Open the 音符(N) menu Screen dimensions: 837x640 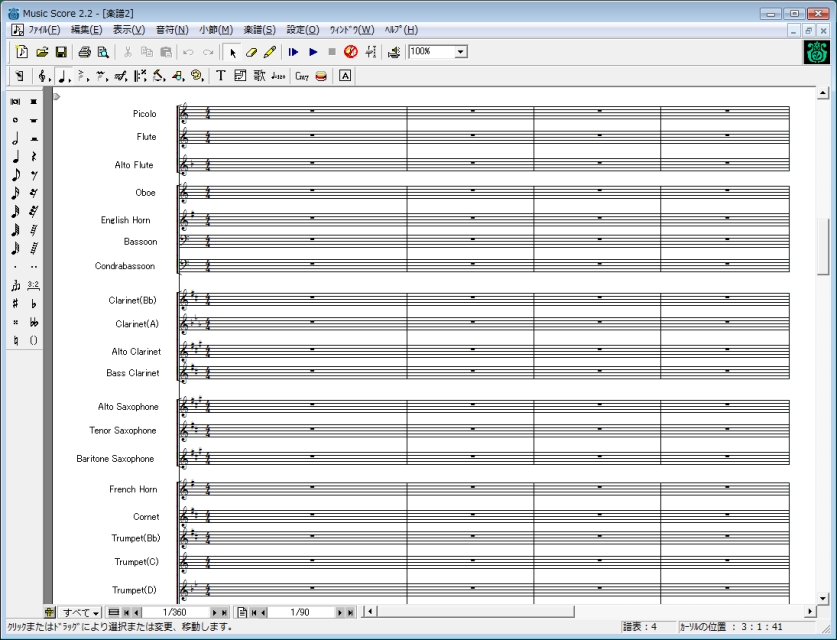coord(172,30)
